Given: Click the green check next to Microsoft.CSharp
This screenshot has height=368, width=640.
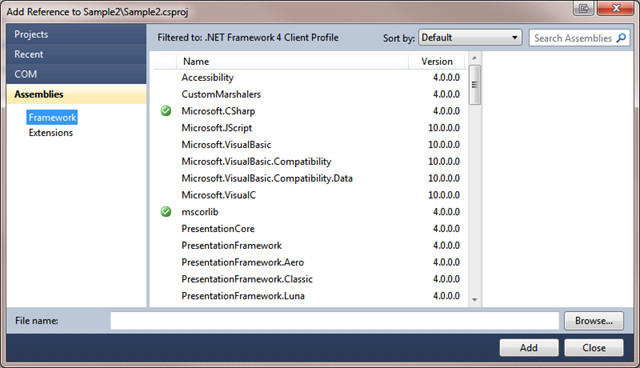Looking at the screenshot, I should 166,111.
